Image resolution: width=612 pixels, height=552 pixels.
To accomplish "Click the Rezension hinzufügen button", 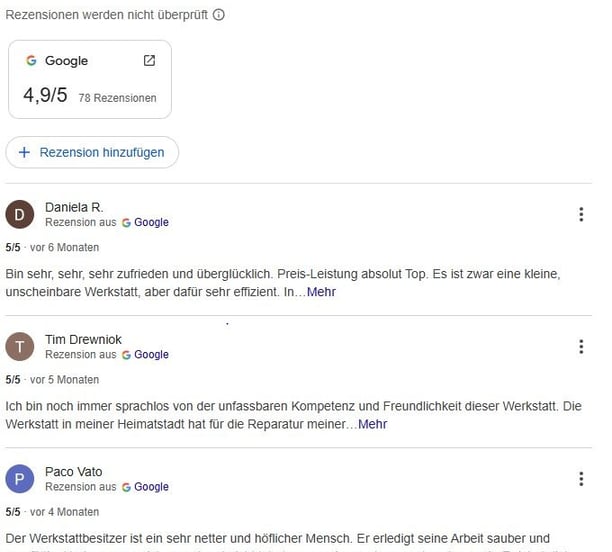I will click(92, 152).
